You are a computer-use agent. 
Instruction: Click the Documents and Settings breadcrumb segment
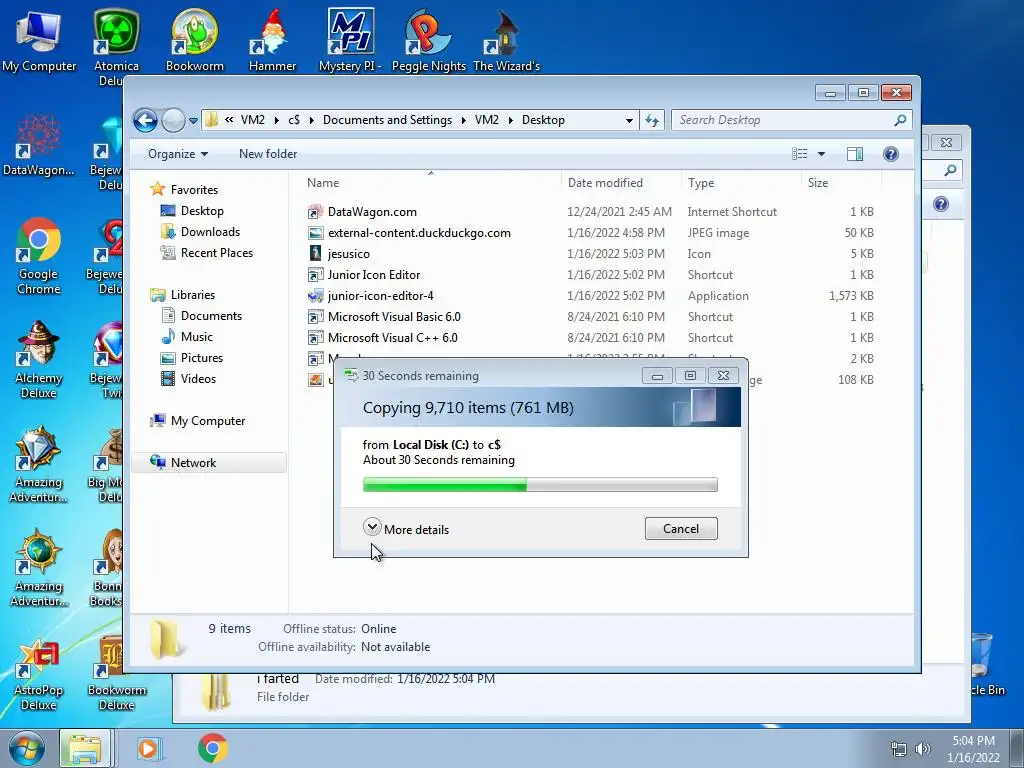pyautogui.click(x=387, y=120)
